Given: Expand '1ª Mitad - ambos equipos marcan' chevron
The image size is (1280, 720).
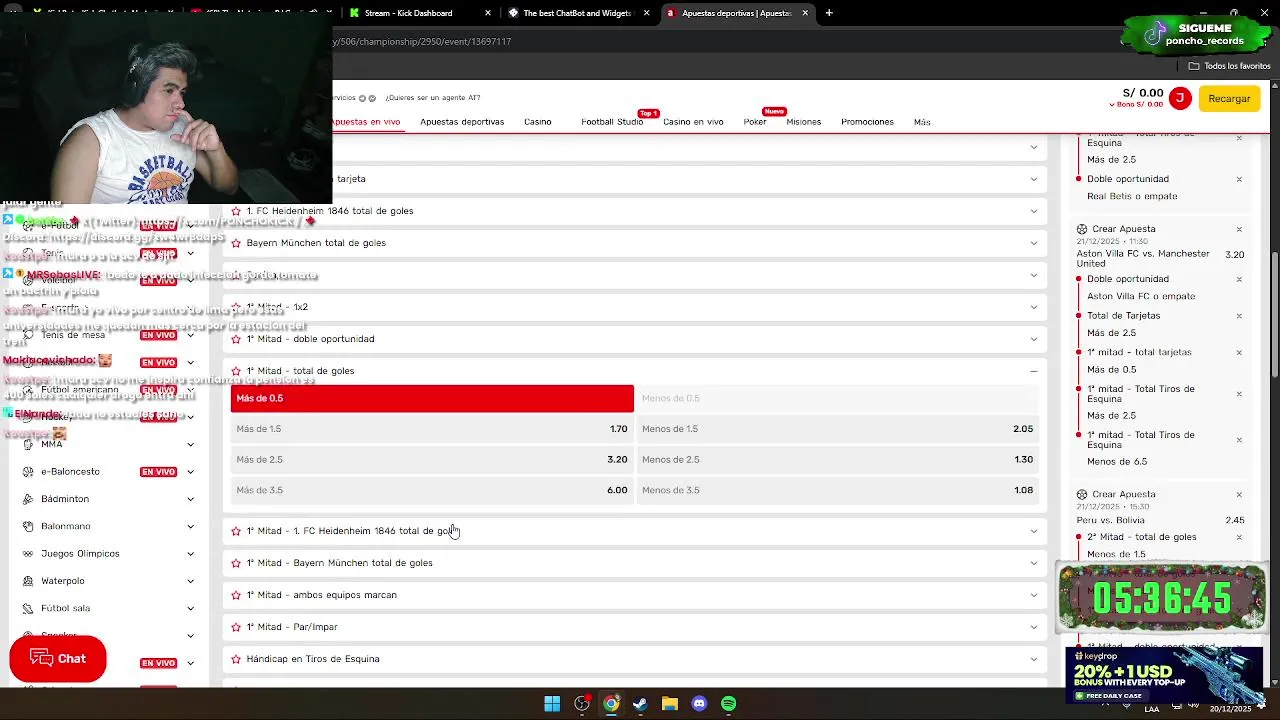Looking at the screenshot, I should pyautogui.click(x=1034, y=595).
